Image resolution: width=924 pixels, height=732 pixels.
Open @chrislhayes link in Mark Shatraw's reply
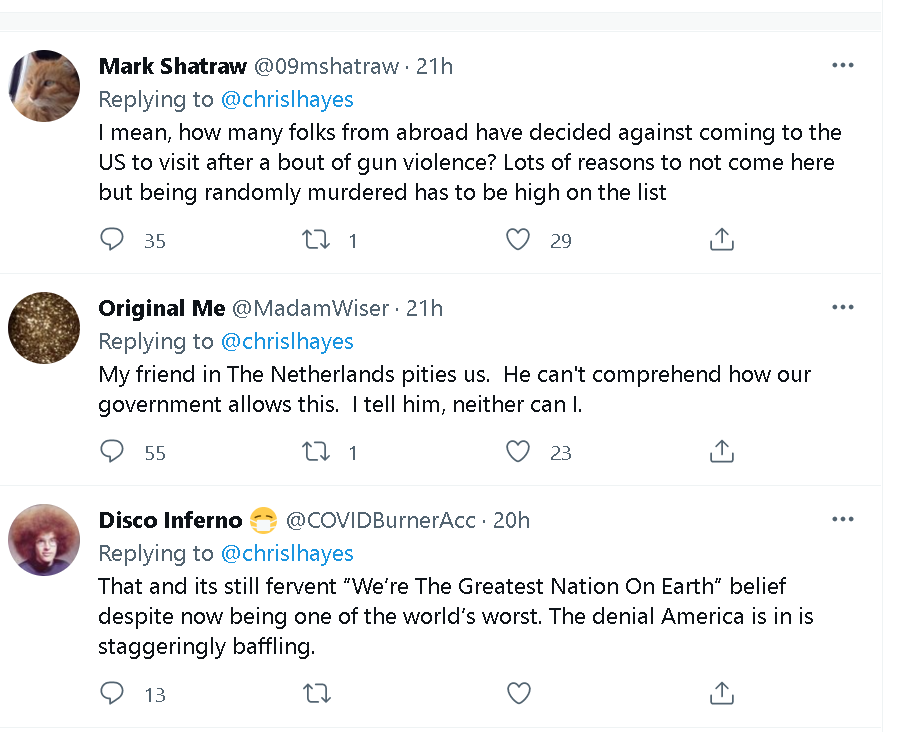pos(286,99)
